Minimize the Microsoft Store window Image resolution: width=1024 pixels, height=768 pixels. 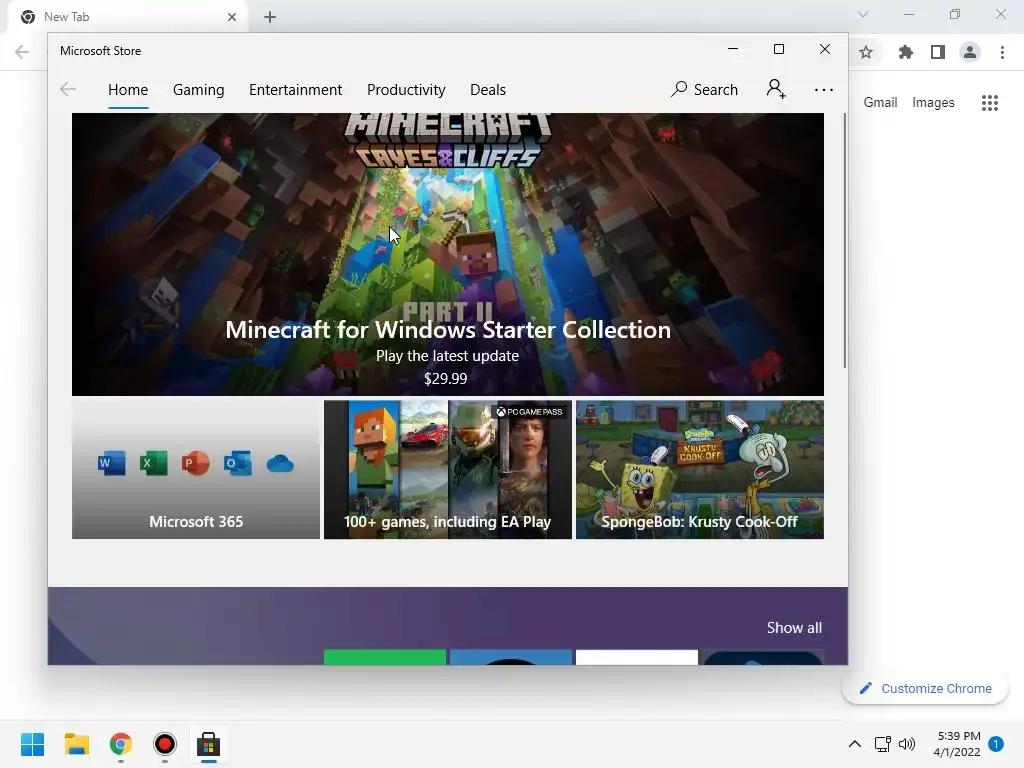pos(733,49)
